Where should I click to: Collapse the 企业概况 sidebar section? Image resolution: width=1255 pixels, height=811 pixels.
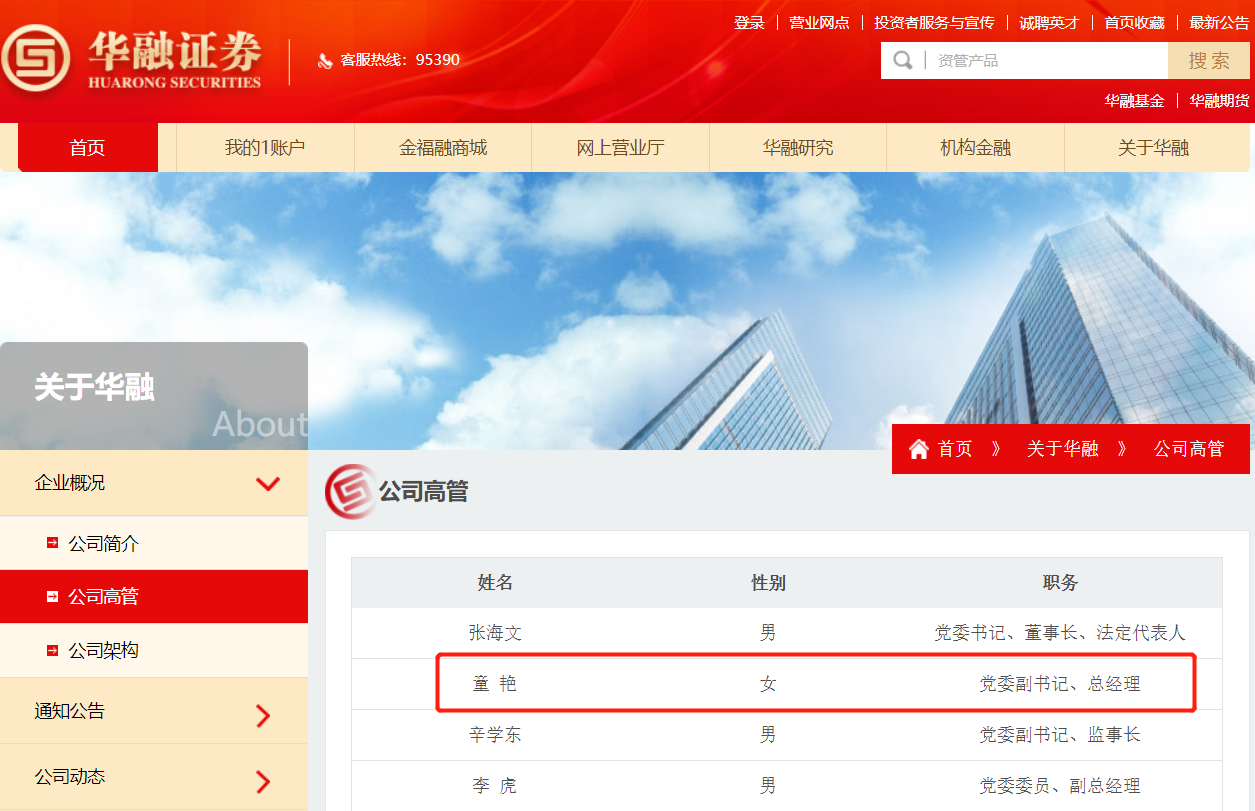click(x=268, y=483)
